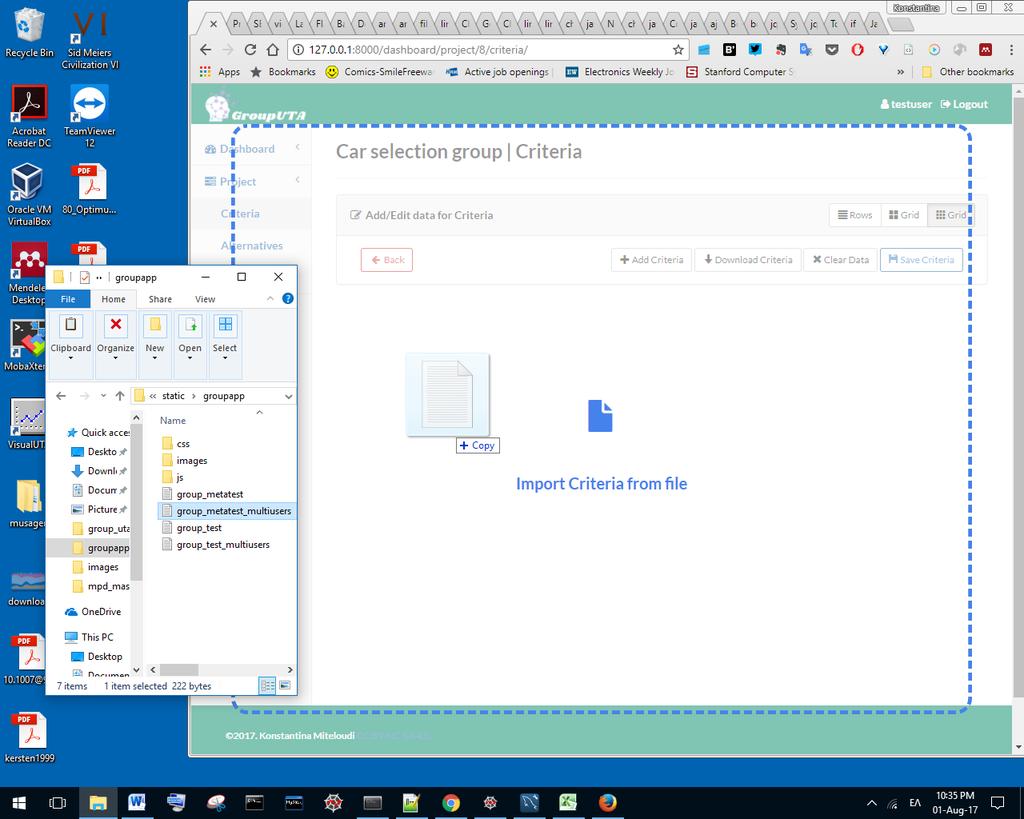Open Chrome's three-dot menu

1011,50
